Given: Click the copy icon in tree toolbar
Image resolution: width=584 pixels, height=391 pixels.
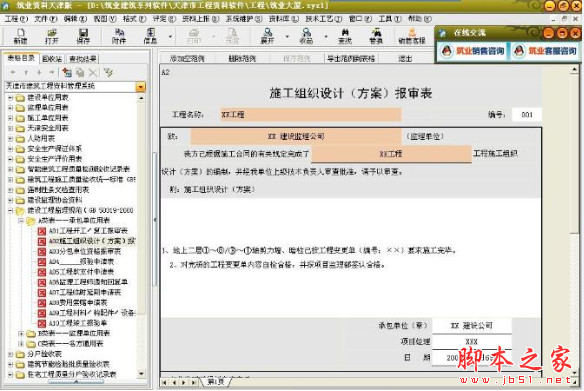Looking at the screenshot, I should 80,72.
